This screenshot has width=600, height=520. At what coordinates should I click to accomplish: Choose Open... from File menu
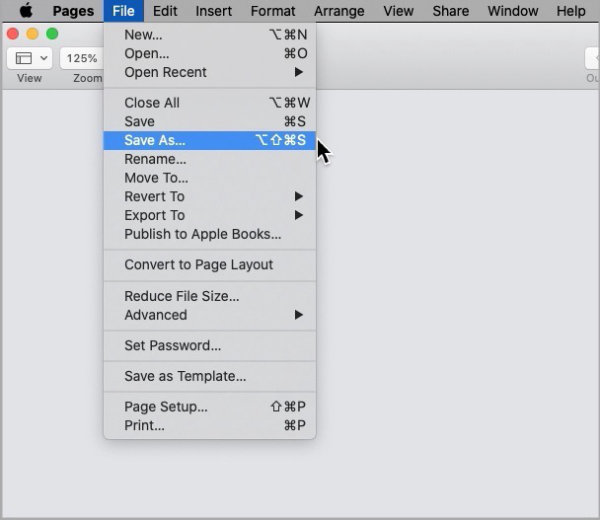click(210, 54)
